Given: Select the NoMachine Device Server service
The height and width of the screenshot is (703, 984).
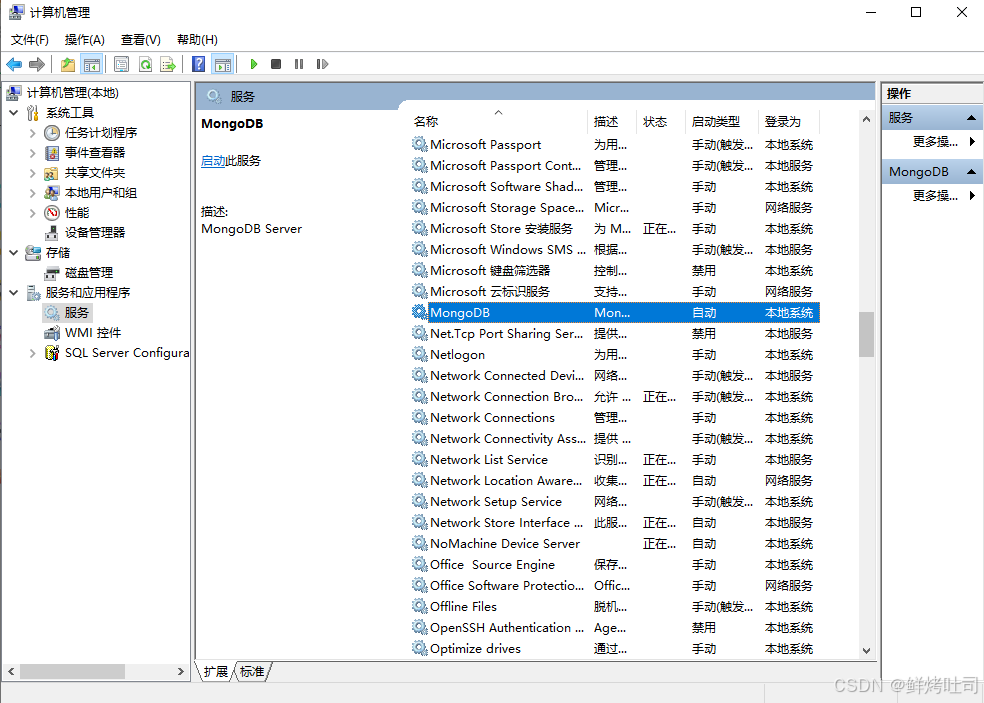Looking at the screenshot, I should point(615,544).
